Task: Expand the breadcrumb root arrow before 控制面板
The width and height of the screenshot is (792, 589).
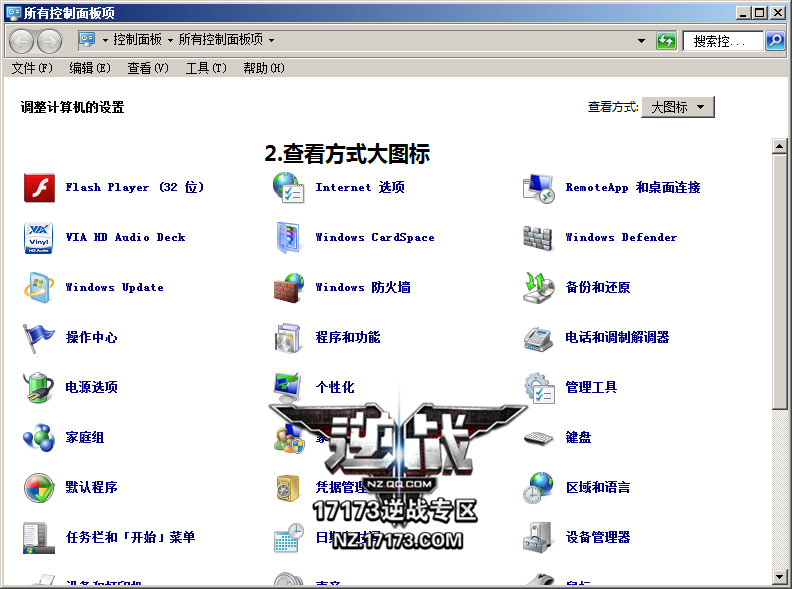Action: tap(105, 40)
